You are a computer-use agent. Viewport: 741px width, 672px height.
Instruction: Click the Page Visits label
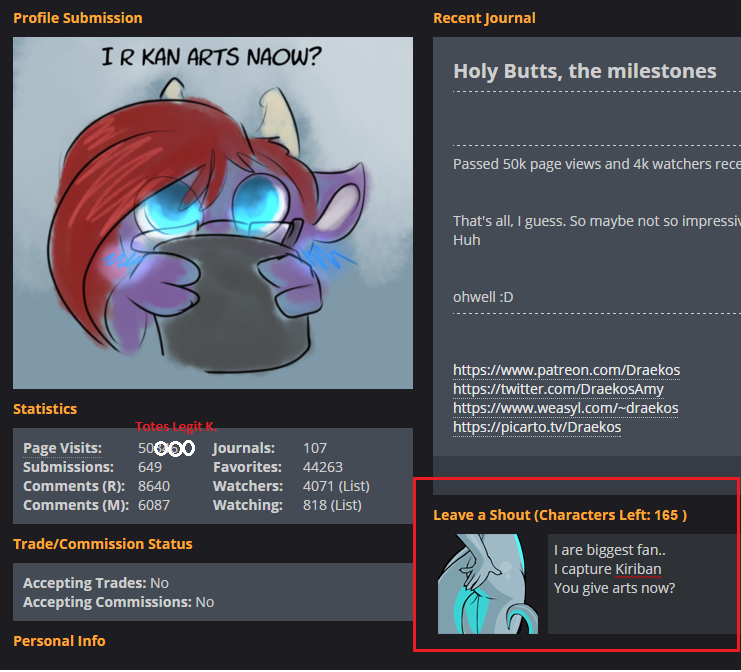tap(62, 448)
